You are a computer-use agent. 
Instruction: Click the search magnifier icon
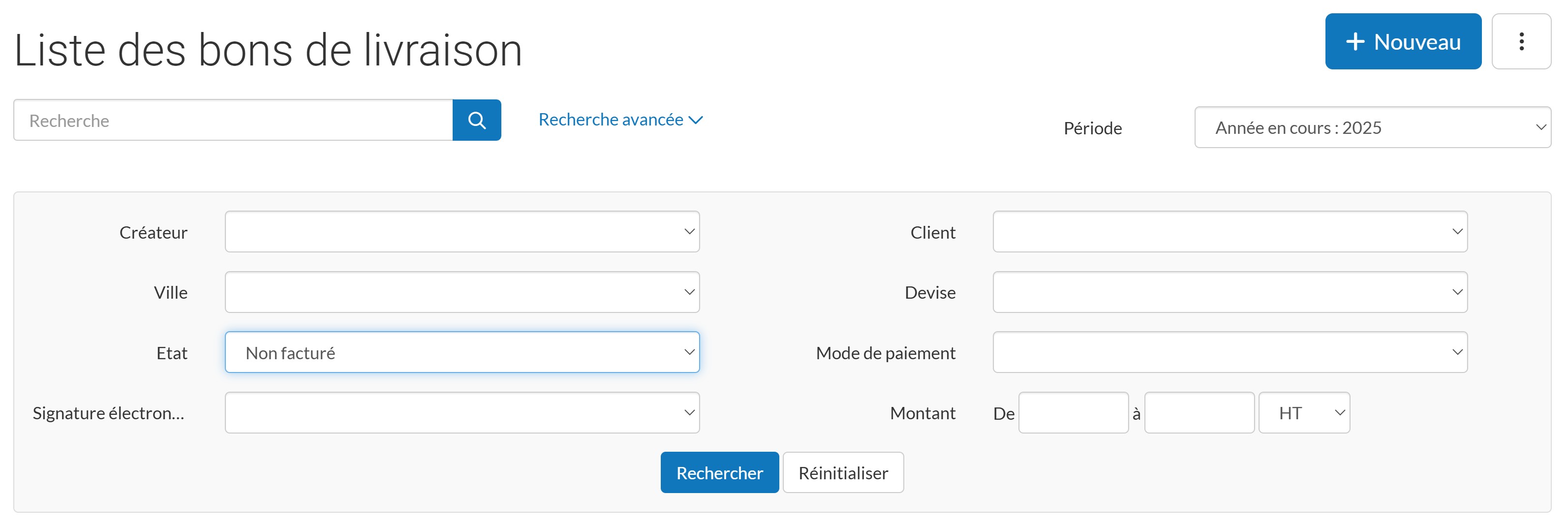tap(477, 120)
